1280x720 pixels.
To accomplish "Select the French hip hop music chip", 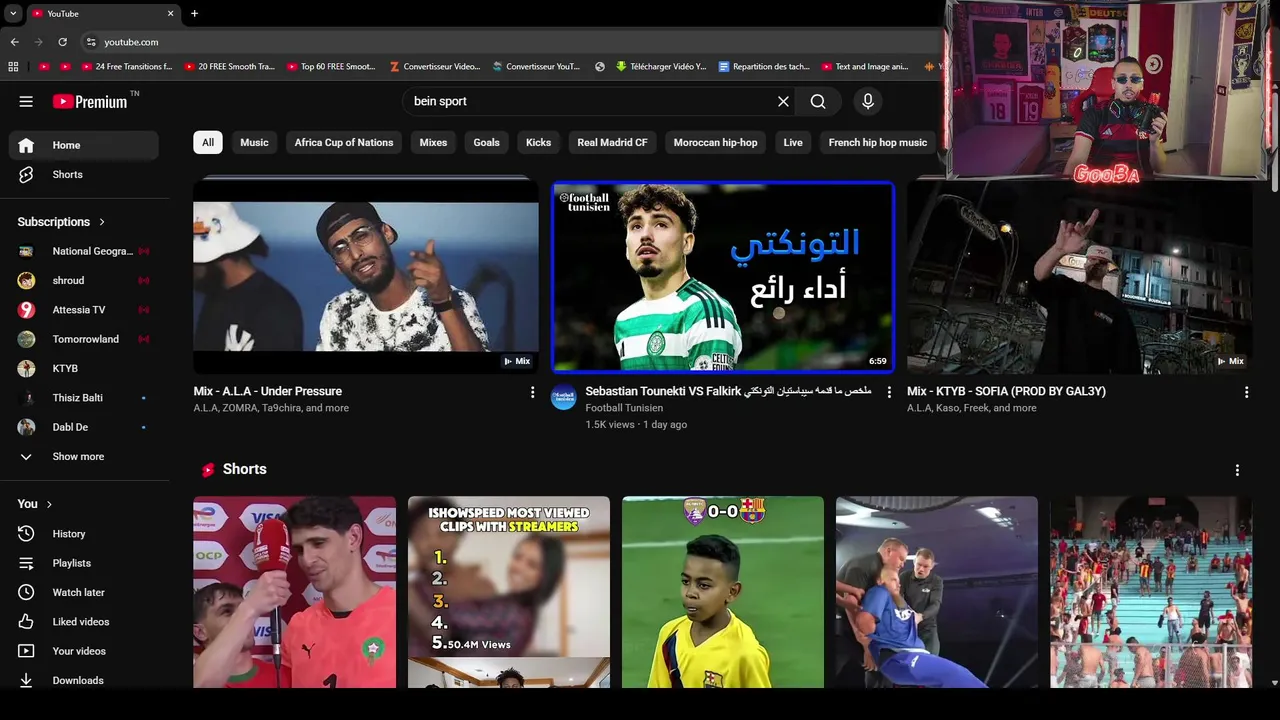I will click(878, 142).
